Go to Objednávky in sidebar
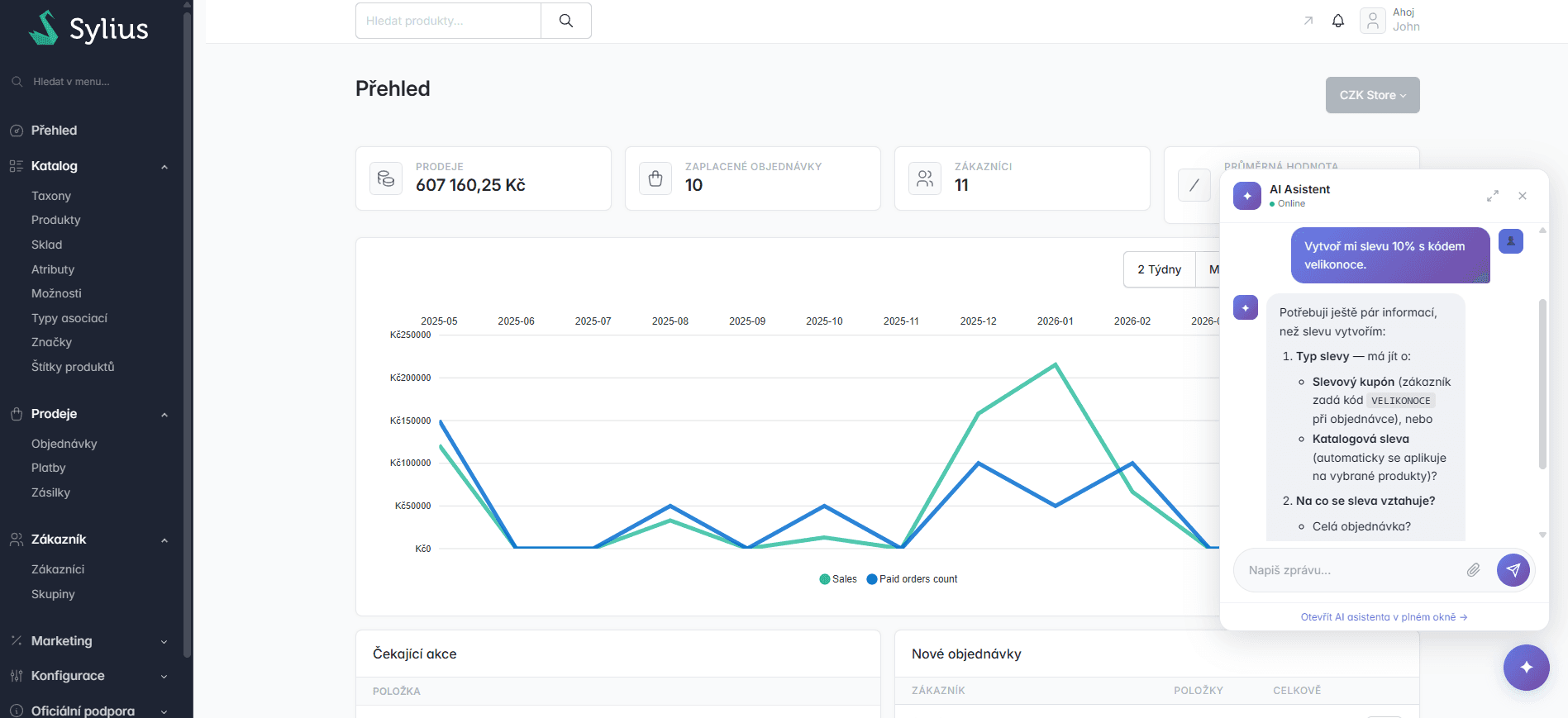This screenshot has width=1568, height=718. [x=64, y=444]
